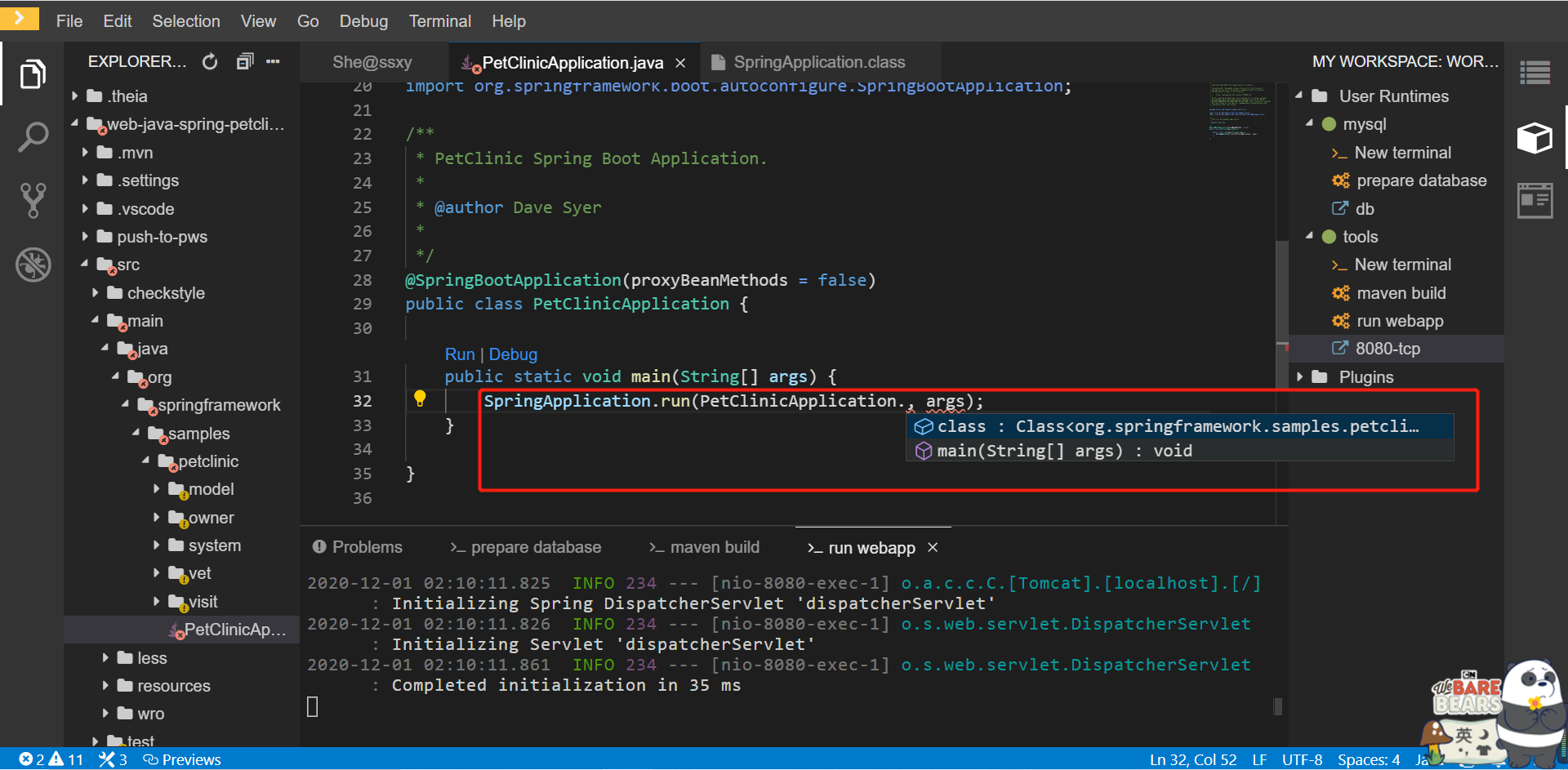Expand the push-to-pws folder
Image resolution: width=1568 pixels, height=770 pixels.
pyautogui.click(x=85, y=236)
